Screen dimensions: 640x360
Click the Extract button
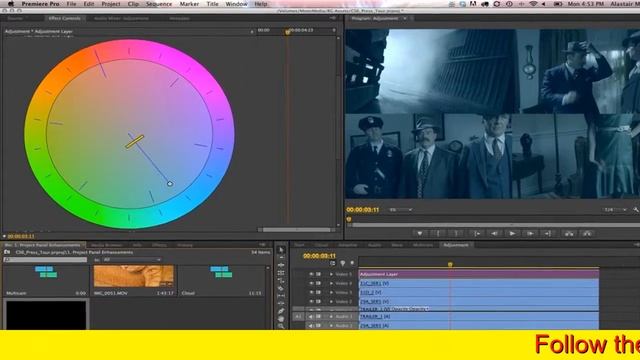[587, 233]
